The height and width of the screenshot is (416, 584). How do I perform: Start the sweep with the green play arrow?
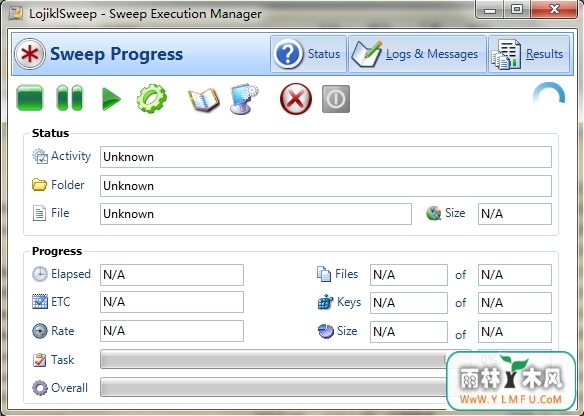(x=111, y=99)
